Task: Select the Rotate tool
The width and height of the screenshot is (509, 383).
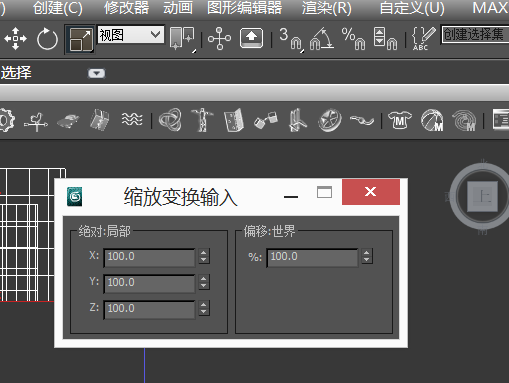Action: point(47,39)
